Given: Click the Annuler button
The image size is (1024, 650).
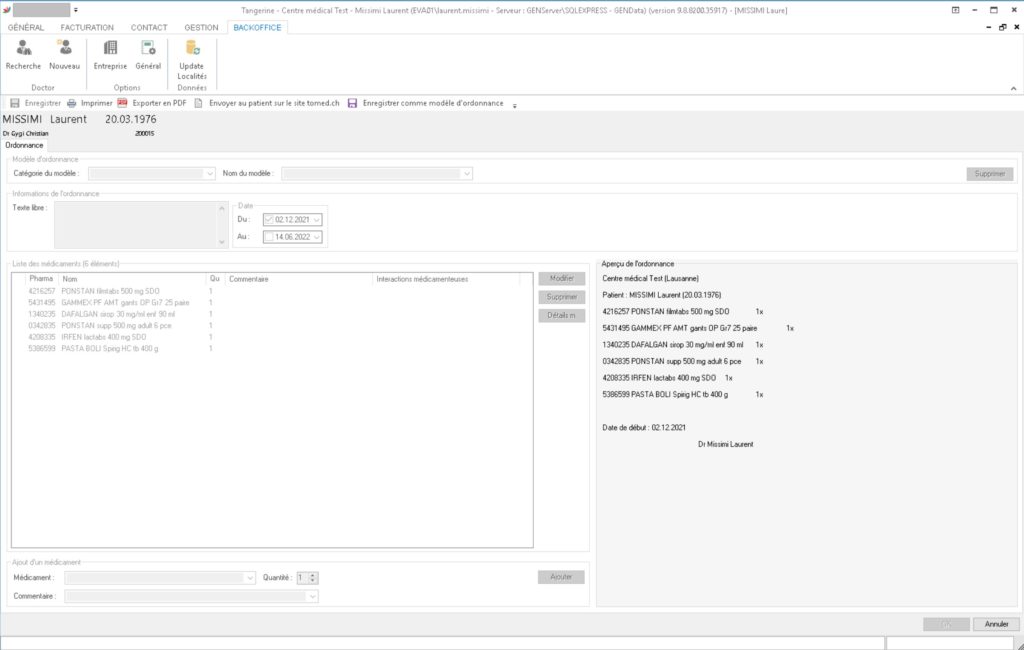Looking at the screenshot, I should click(x=996, y=624).
